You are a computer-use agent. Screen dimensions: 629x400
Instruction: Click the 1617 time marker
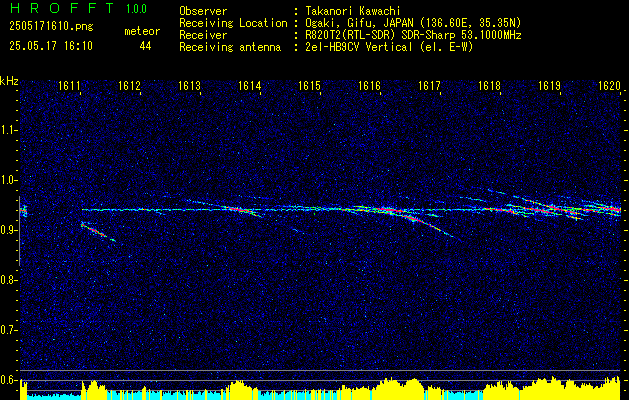pyautogui.click(x=429, y=86)
